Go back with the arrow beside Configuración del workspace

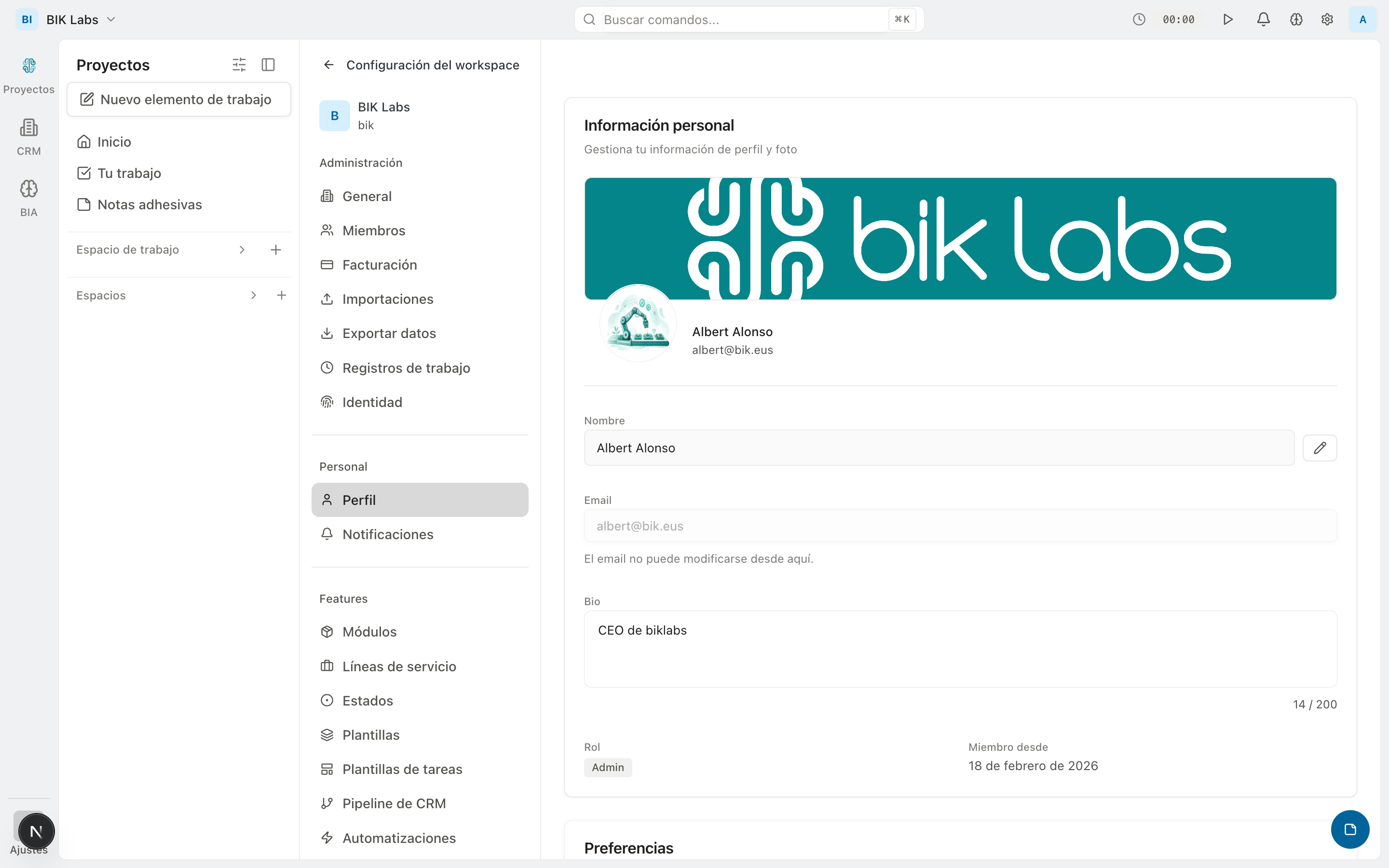coord(328,65)
